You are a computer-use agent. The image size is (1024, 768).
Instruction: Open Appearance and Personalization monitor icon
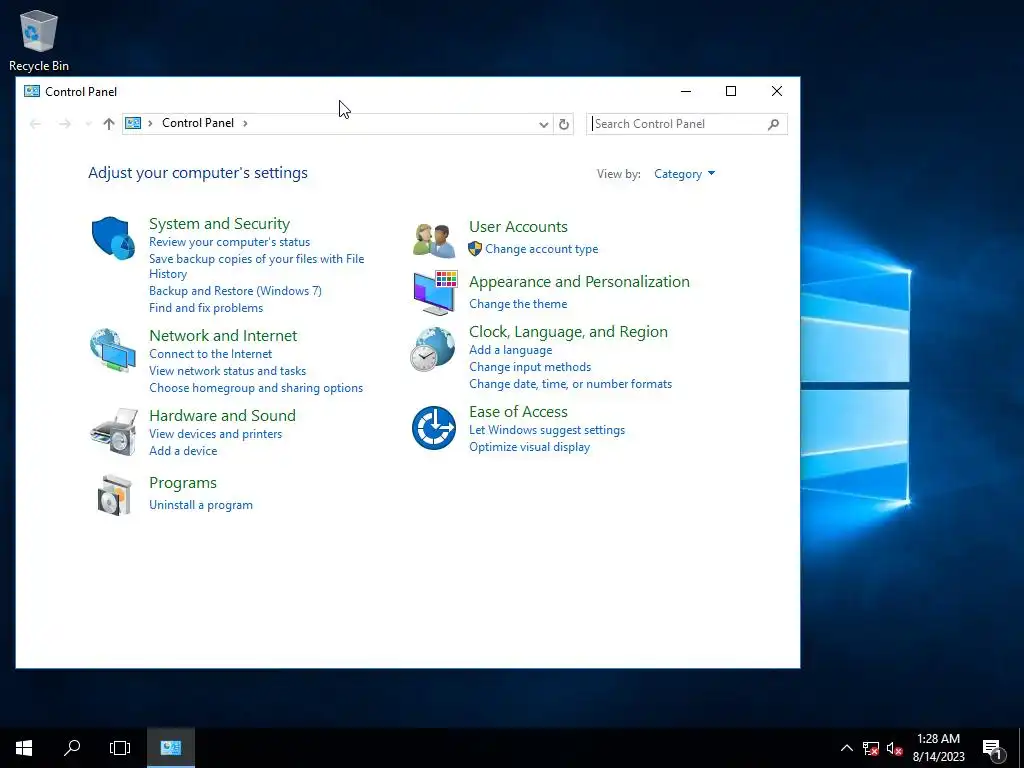click(435, 293)
